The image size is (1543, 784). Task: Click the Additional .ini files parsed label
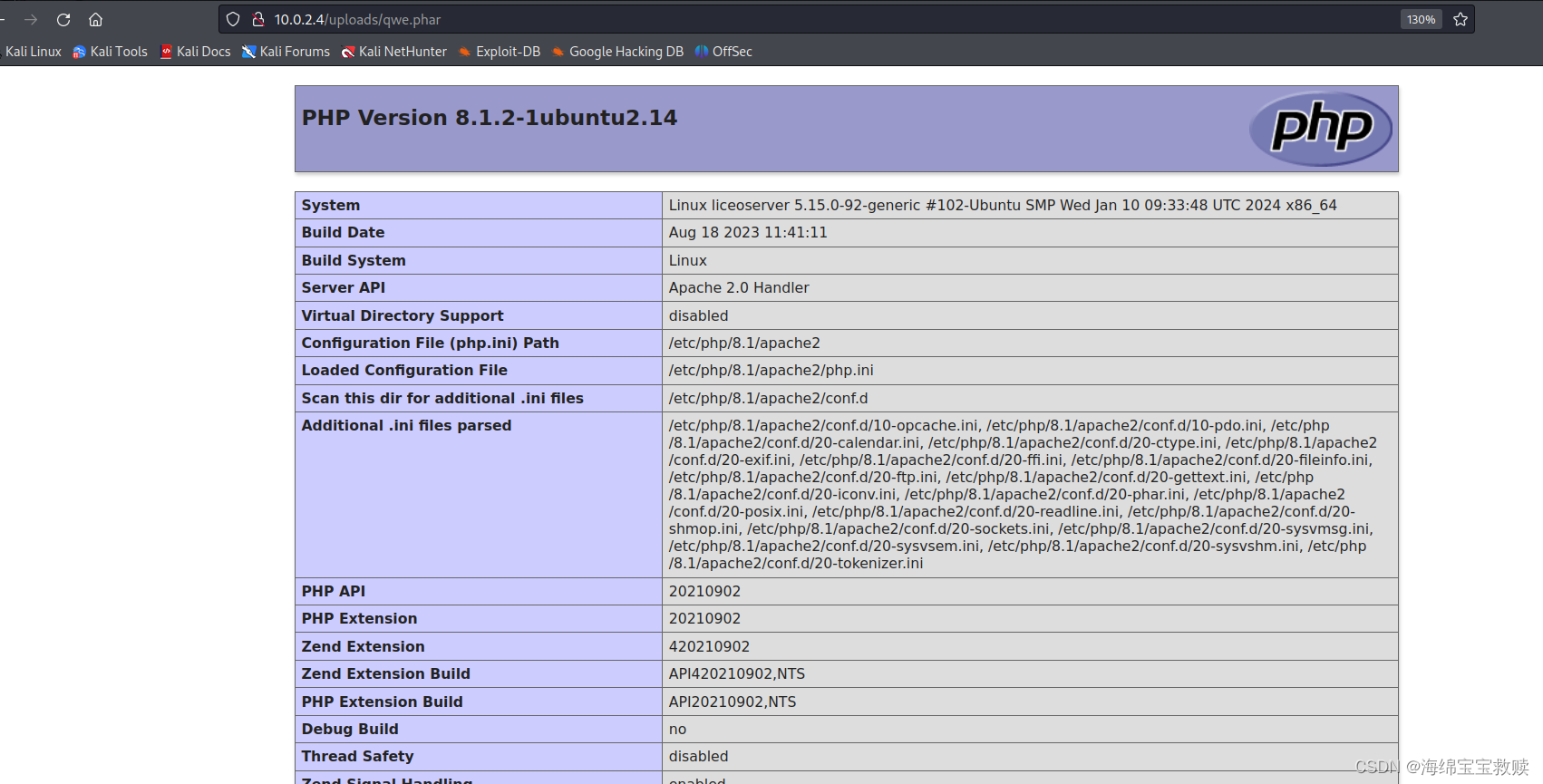point(406,426)
